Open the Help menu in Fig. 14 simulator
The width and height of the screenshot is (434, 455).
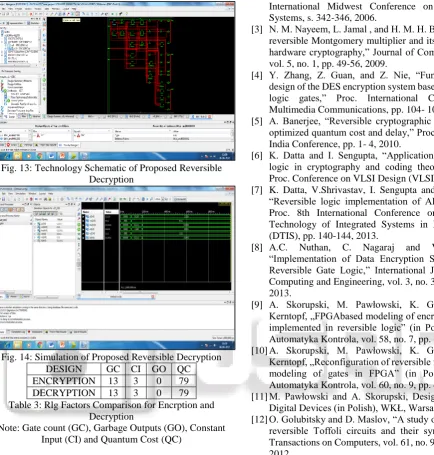pos(51,193)
